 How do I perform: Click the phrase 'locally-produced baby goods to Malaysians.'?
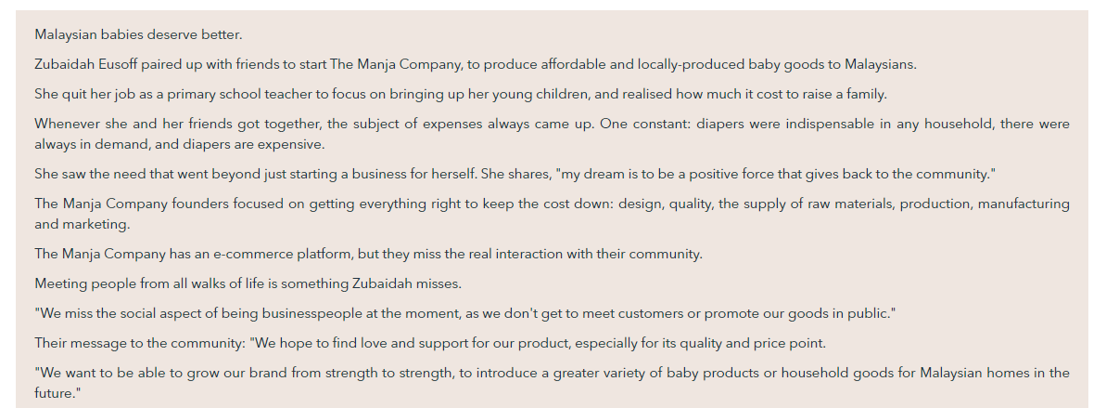click(777, 64)
